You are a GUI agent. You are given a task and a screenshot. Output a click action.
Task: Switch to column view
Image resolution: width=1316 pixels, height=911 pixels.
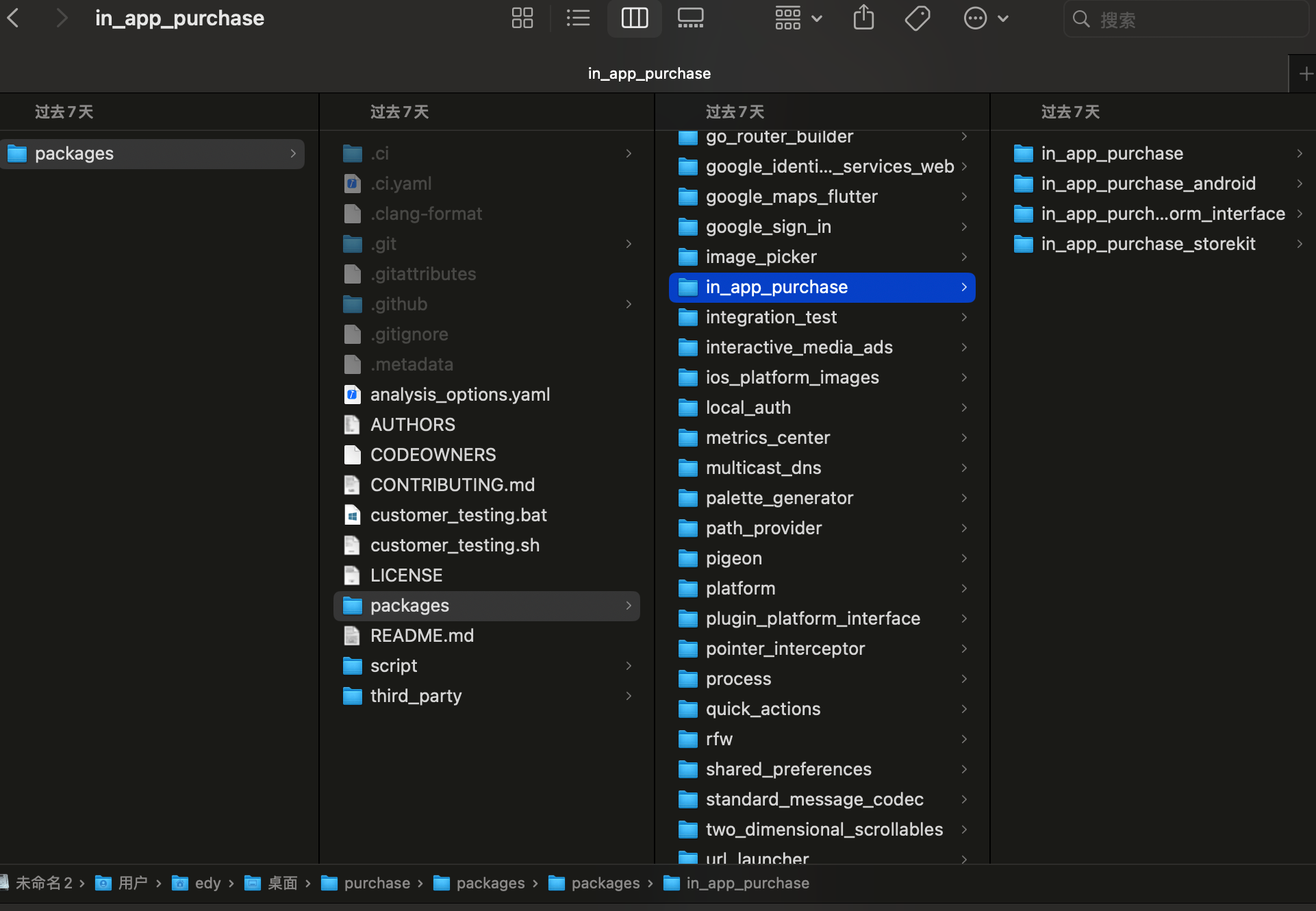coord(635,18)
